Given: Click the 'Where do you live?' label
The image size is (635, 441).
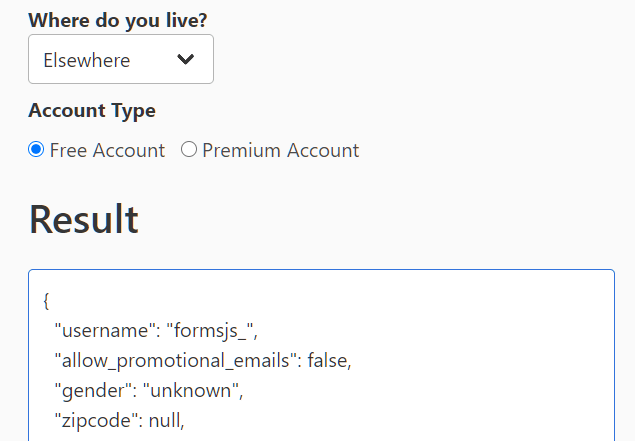Looking at the screenshot, I should (118, 20).
